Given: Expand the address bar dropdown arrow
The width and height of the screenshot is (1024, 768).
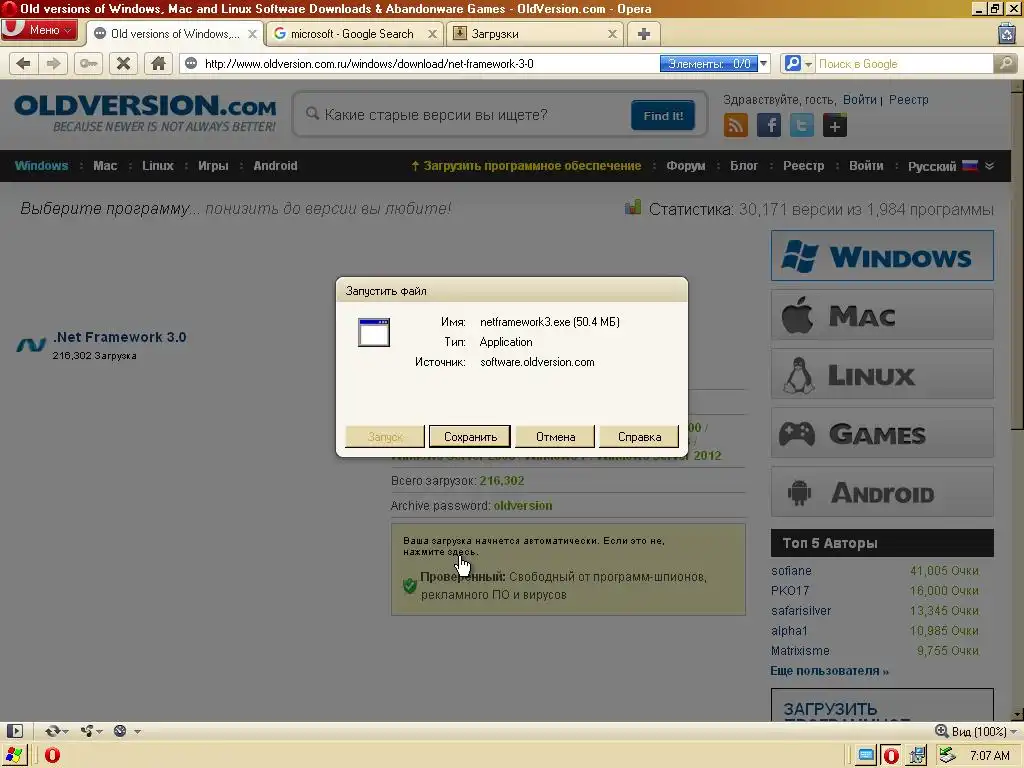Looking at the screenshot, I should pos(763,64).
